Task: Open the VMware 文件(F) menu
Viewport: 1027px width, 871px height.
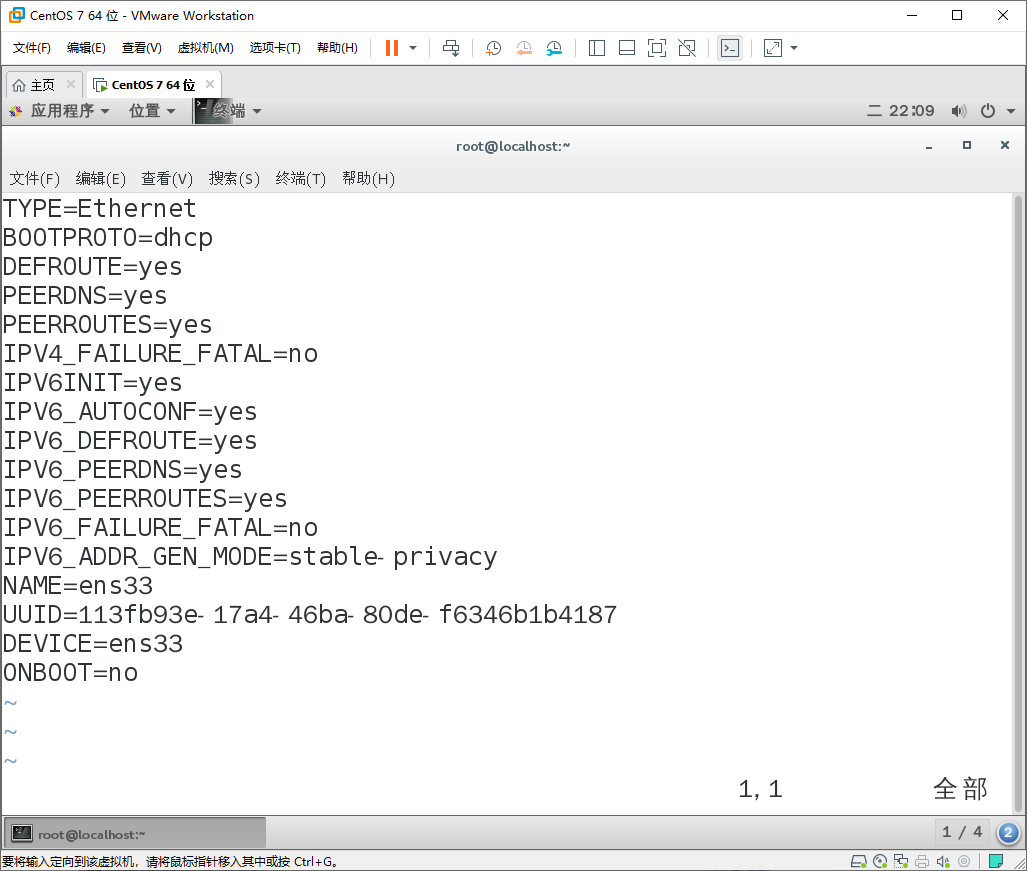Action: click(31, 48)
